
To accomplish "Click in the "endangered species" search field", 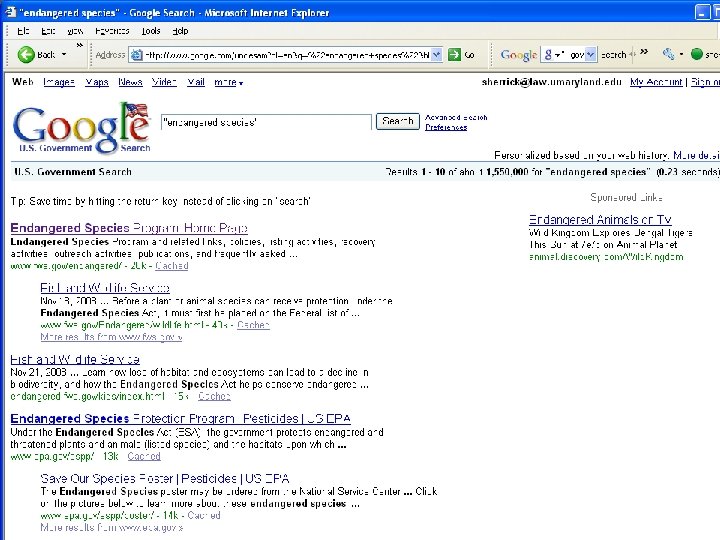I will (266, 122).
